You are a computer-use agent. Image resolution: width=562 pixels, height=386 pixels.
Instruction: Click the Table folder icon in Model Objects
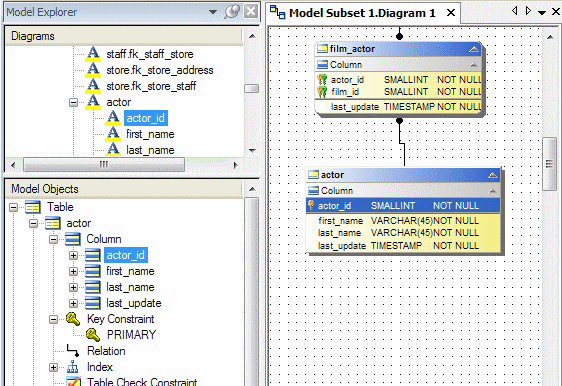click(33, 207)
